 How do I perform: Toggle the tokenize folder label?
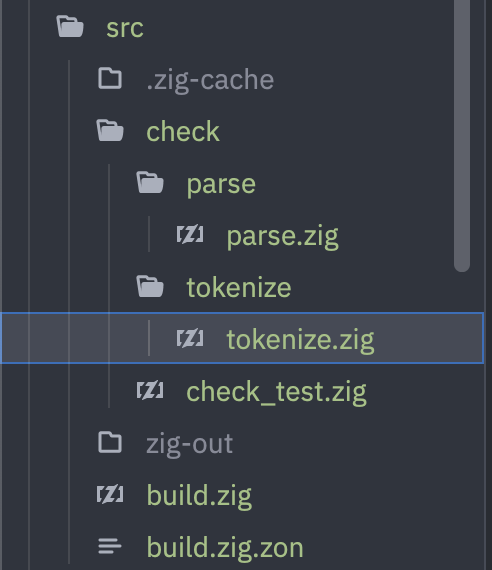coord(239,287)
